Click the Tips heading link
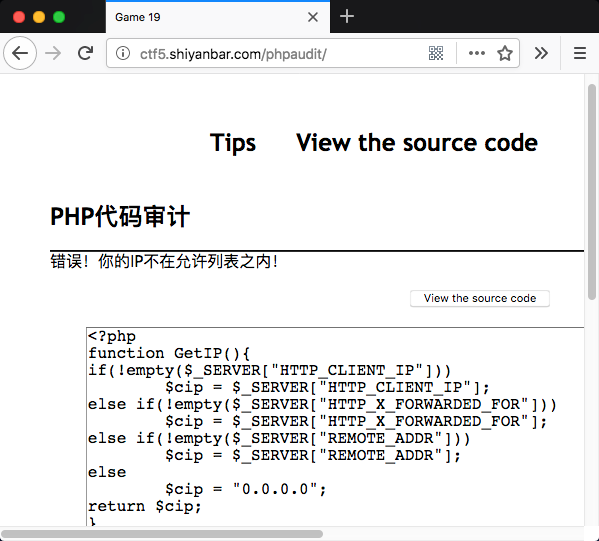599x541 pixels. (233, 143)
